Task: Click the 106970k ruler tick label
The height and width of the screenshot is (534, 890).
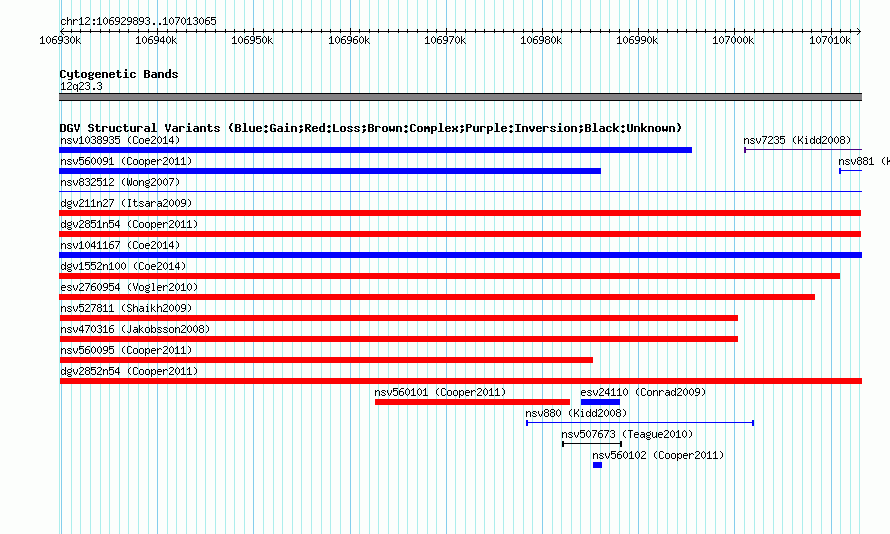Action: point(445,40)
